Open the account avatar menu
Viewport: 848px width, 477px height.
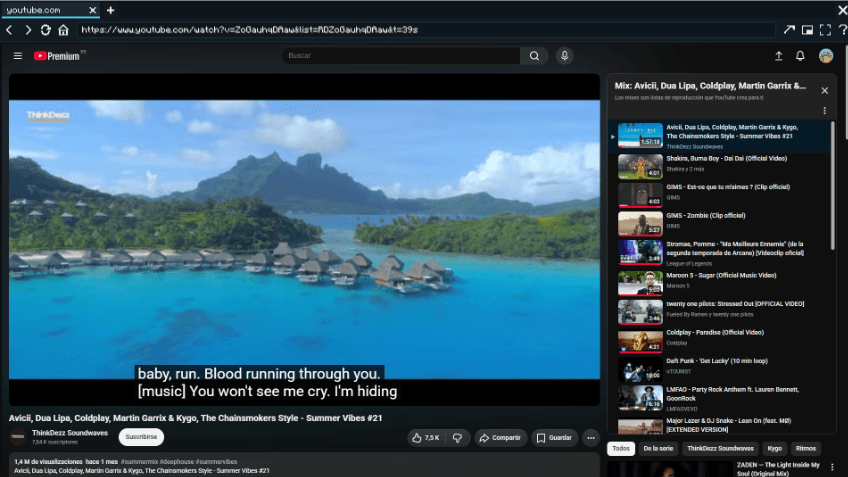[826, 56]
